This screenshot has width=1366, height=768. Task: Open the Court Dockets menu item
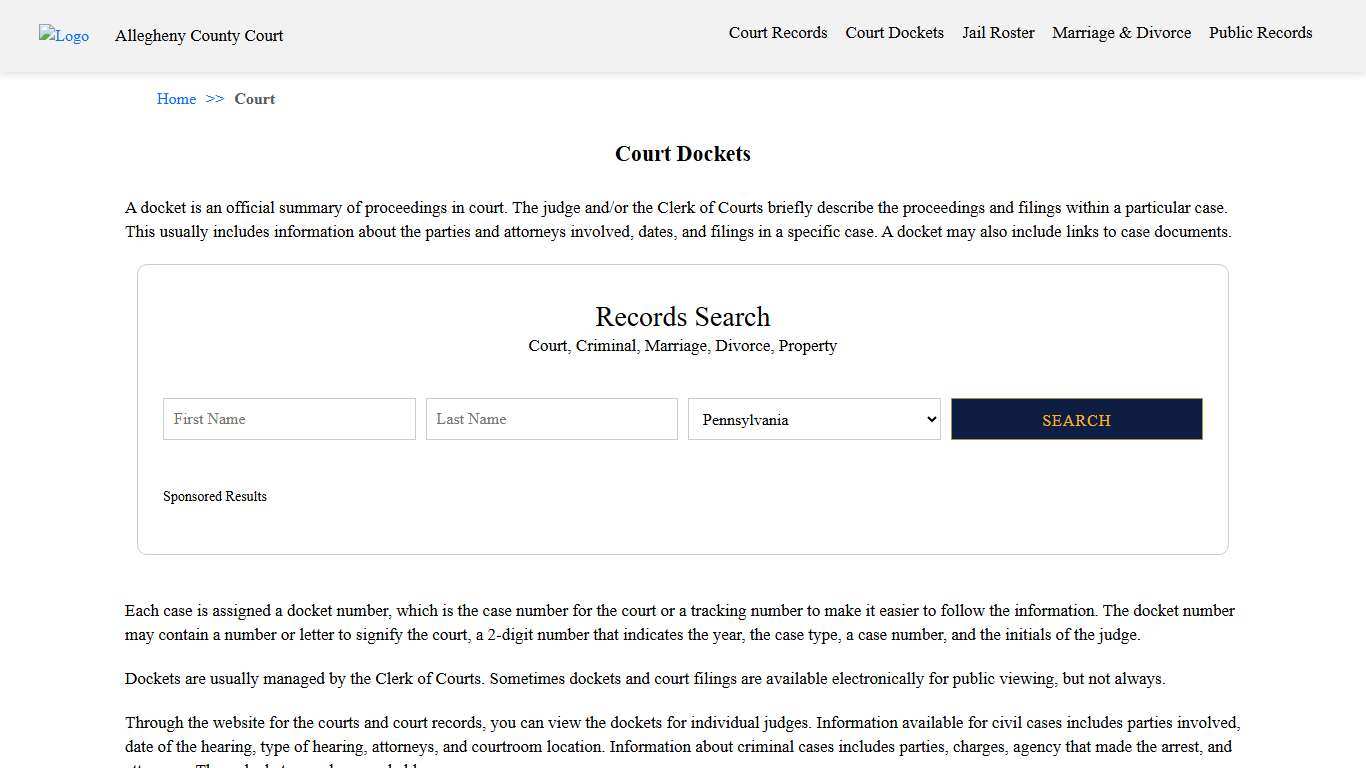[894, 33]
